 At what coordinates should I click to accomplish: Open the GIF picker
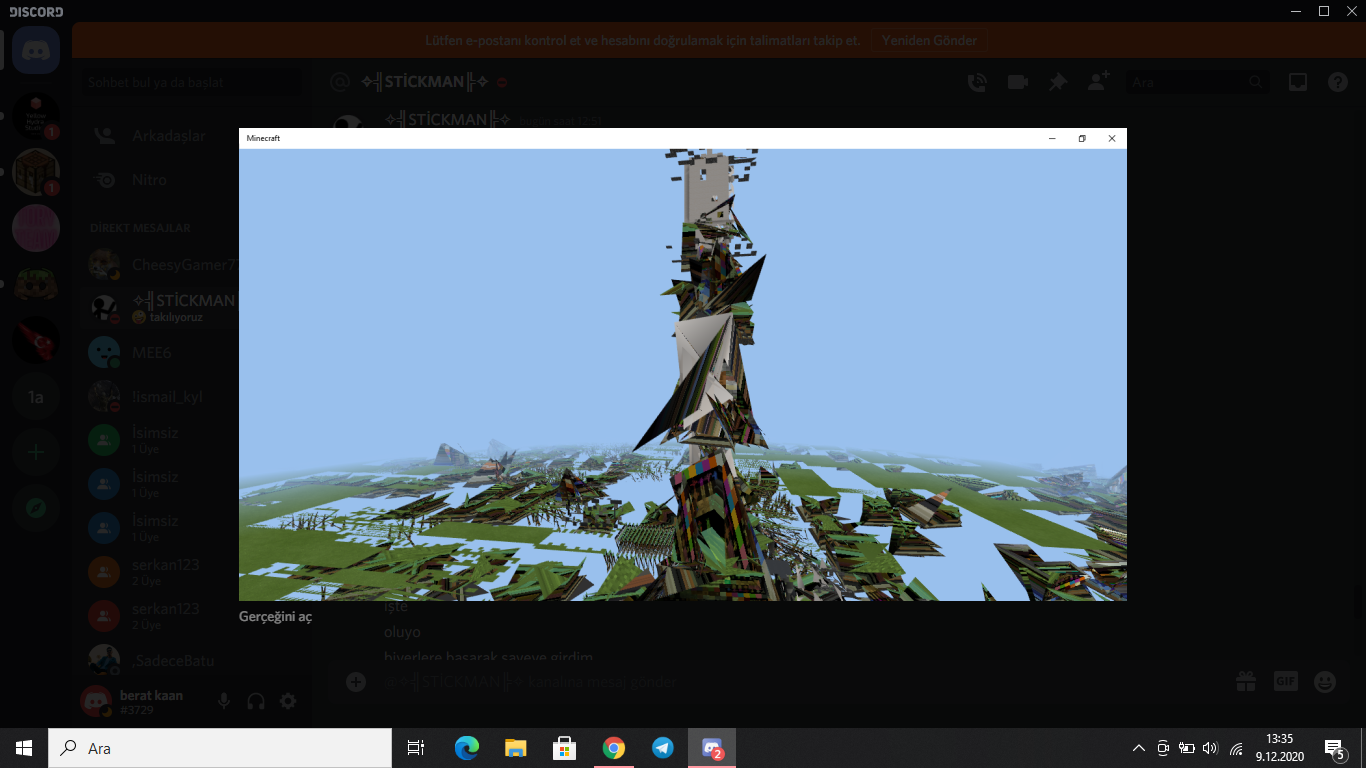(x=1285, y=682)
